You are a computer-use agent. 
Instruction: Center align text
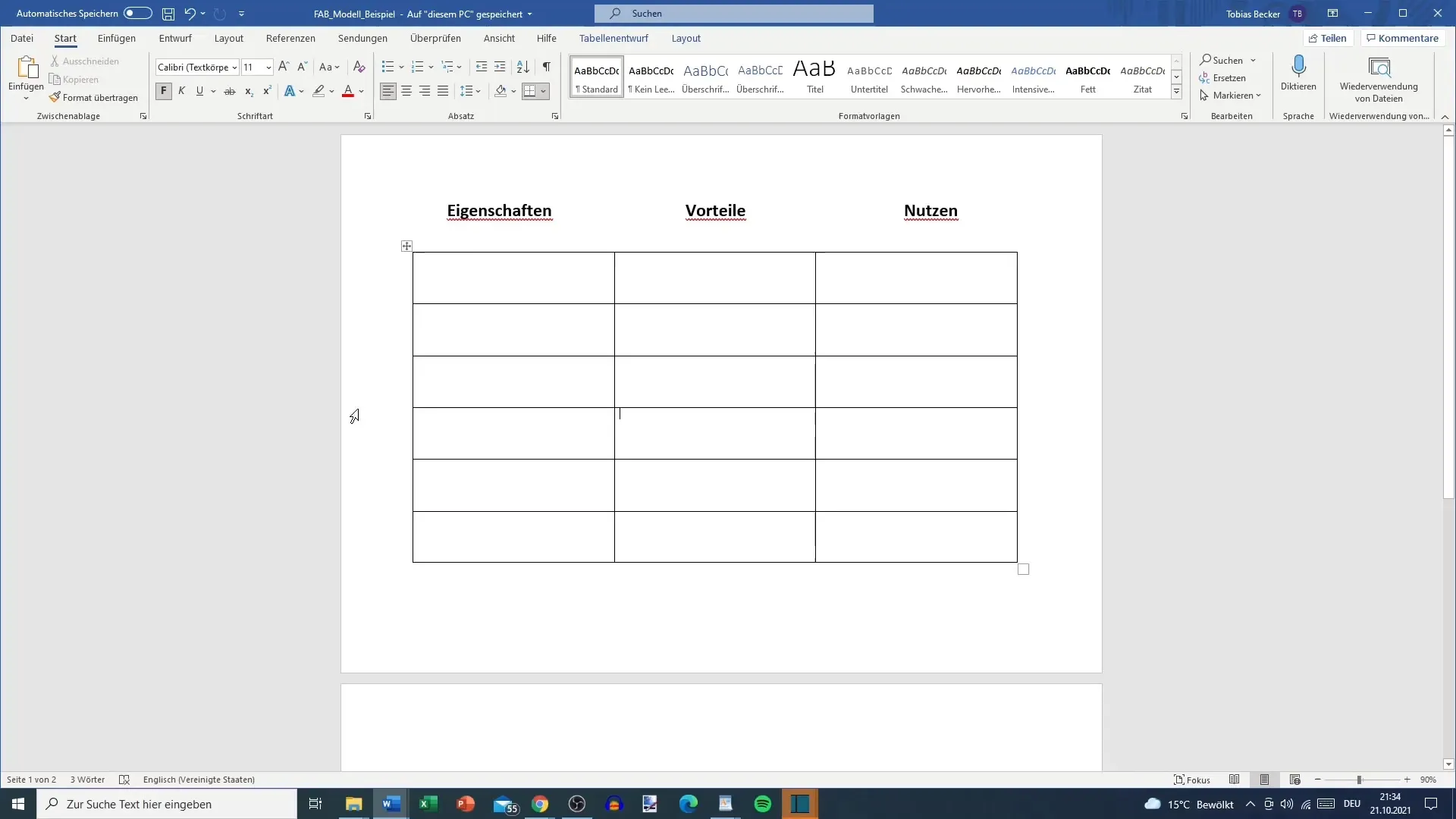(406, 91)
